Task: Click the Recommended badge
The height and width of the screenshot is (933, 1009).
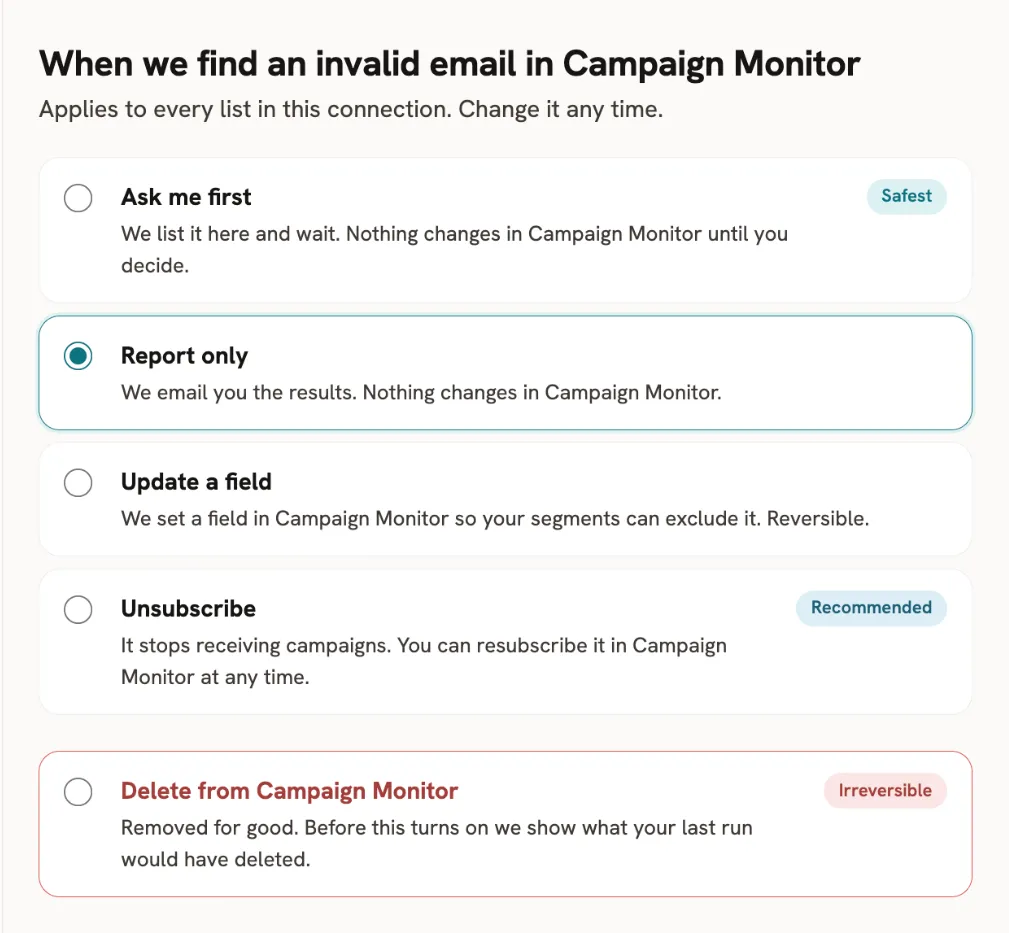Action: (x=871, y=608)
